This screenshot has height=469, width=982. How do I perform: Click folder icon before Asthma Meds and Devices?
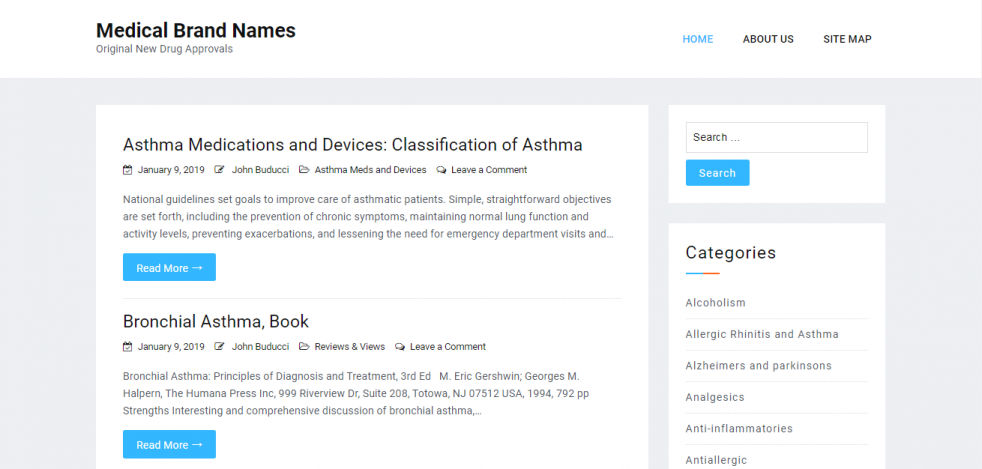(304, 170)
